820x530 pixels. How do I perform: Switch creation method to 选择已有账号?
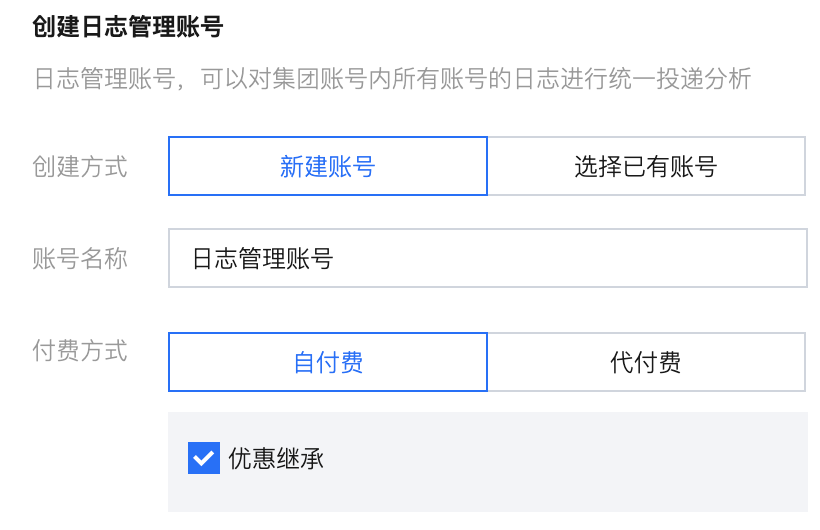pyautogui.click(x=646, y=166)
